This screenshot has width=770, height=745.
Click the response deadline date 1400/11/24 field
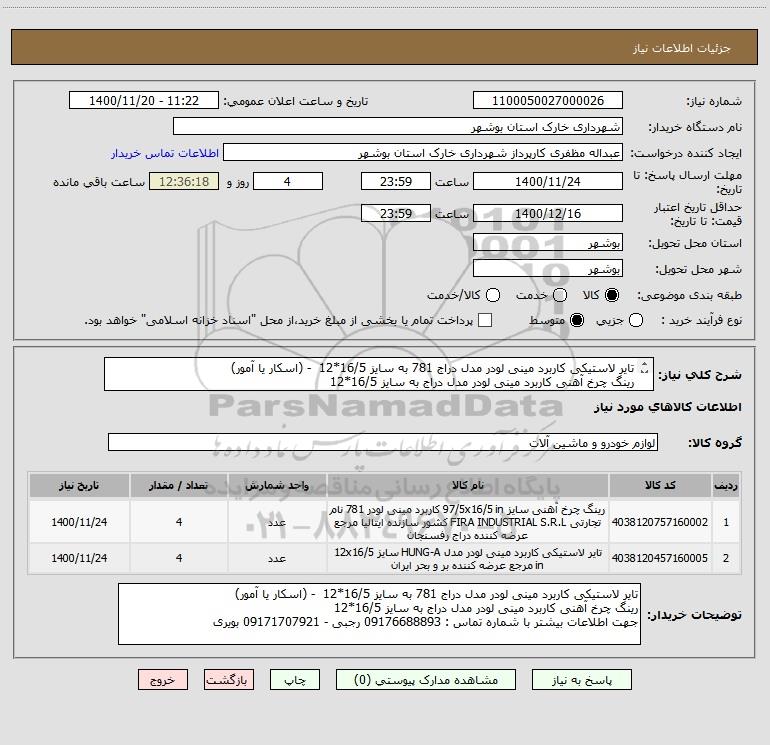pos(548,181)
